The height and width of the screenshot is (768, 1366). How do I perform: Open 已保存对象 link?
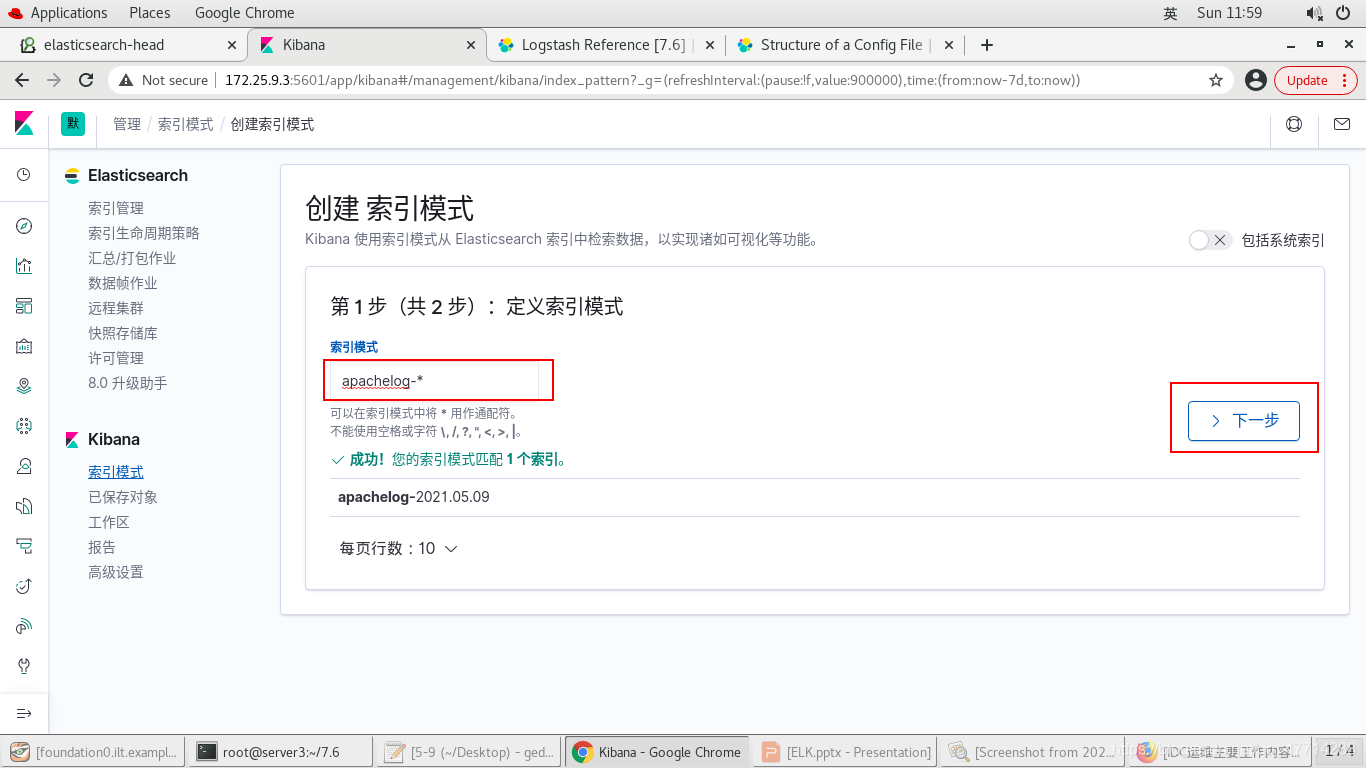(x=123, y=497)
